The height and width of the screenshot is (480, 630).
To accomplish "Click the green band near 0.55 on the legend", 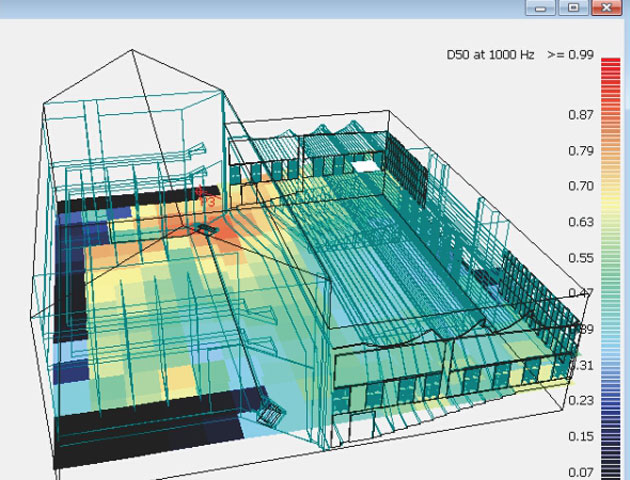I will pos(609,257).
